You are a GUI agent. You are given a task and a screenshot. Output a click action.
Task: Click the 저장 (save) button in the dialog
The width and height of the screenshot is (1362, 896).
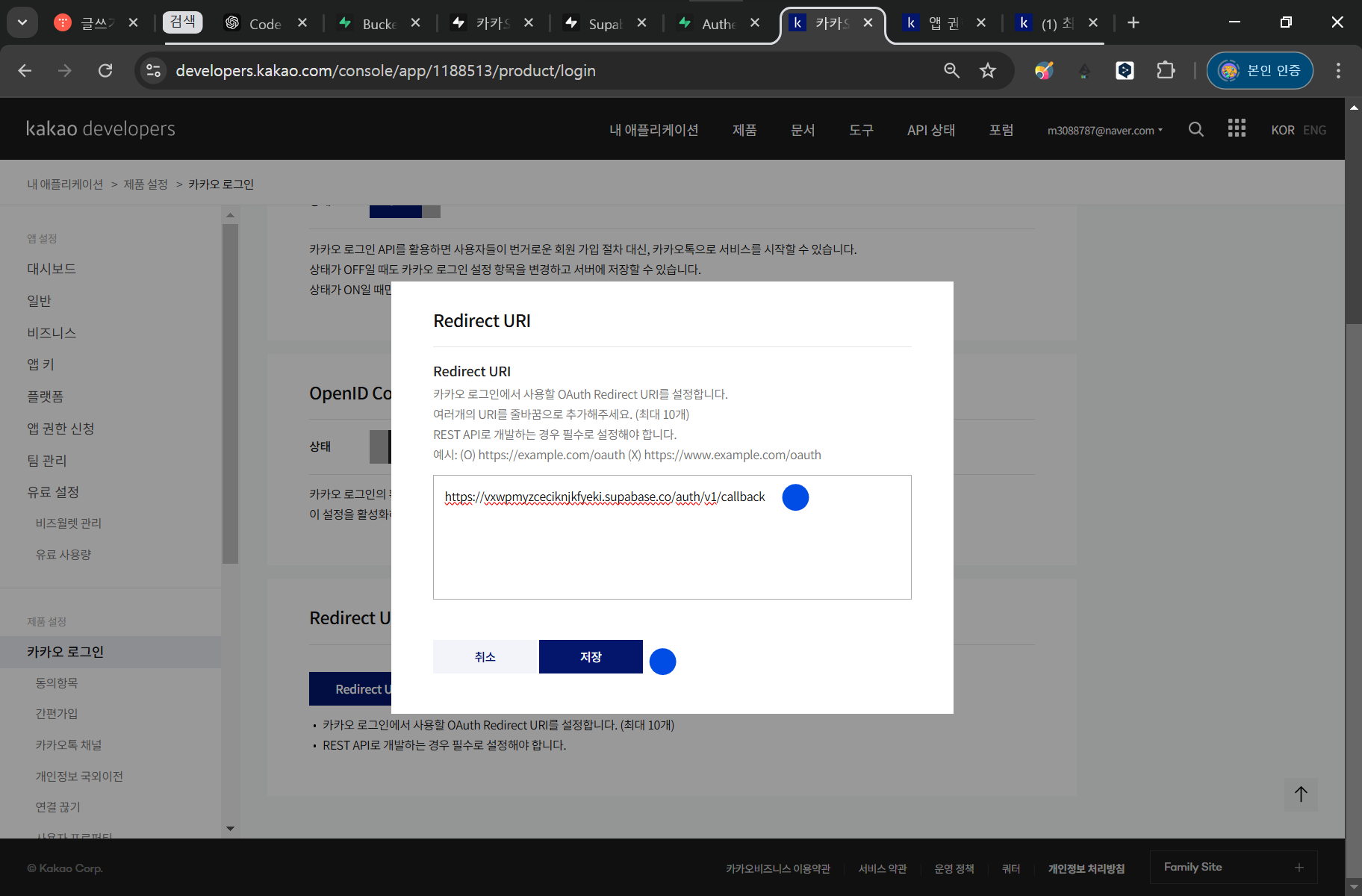click(591, 656)
